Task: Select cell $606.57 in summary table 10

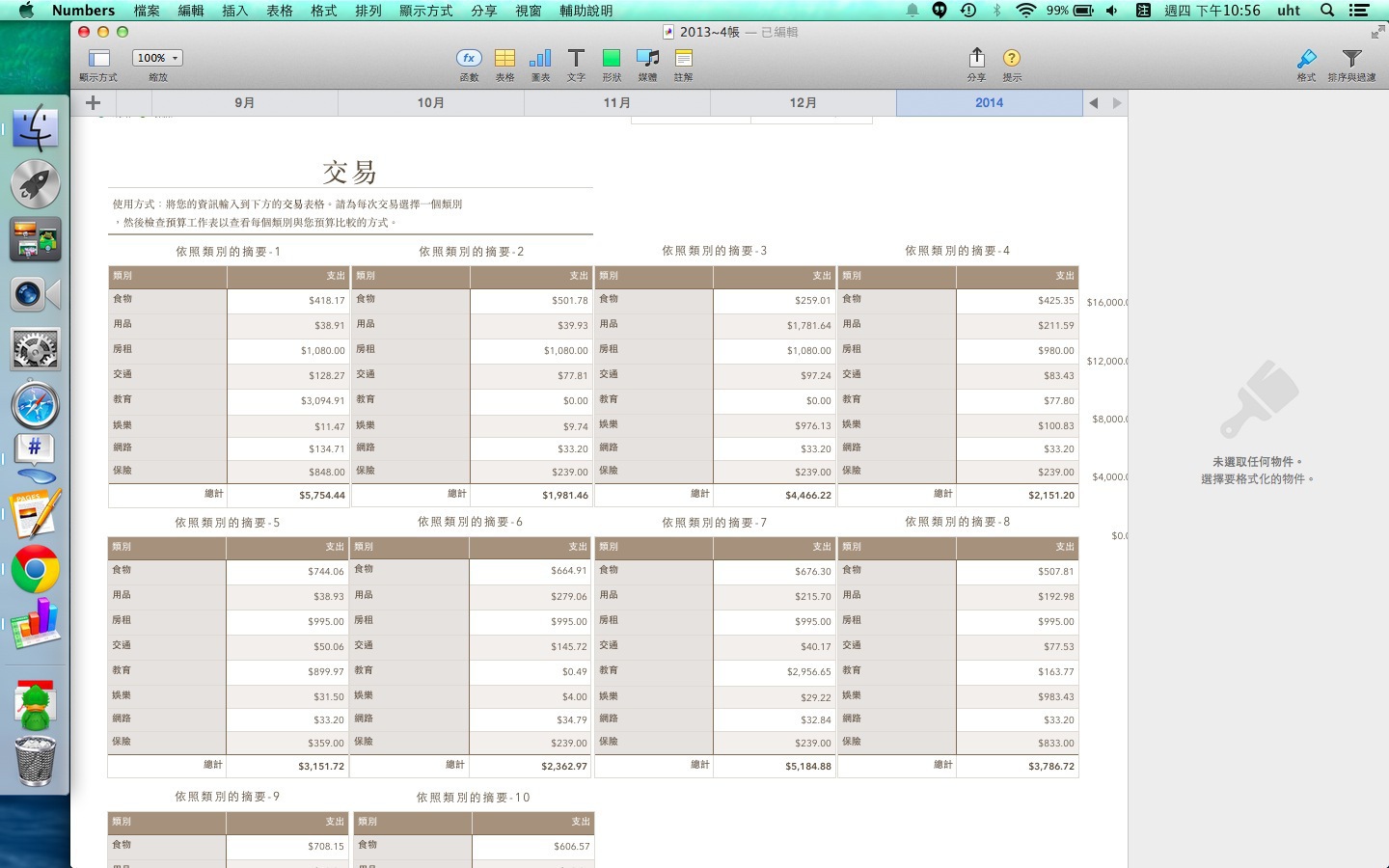Action: tap(533, 847)
